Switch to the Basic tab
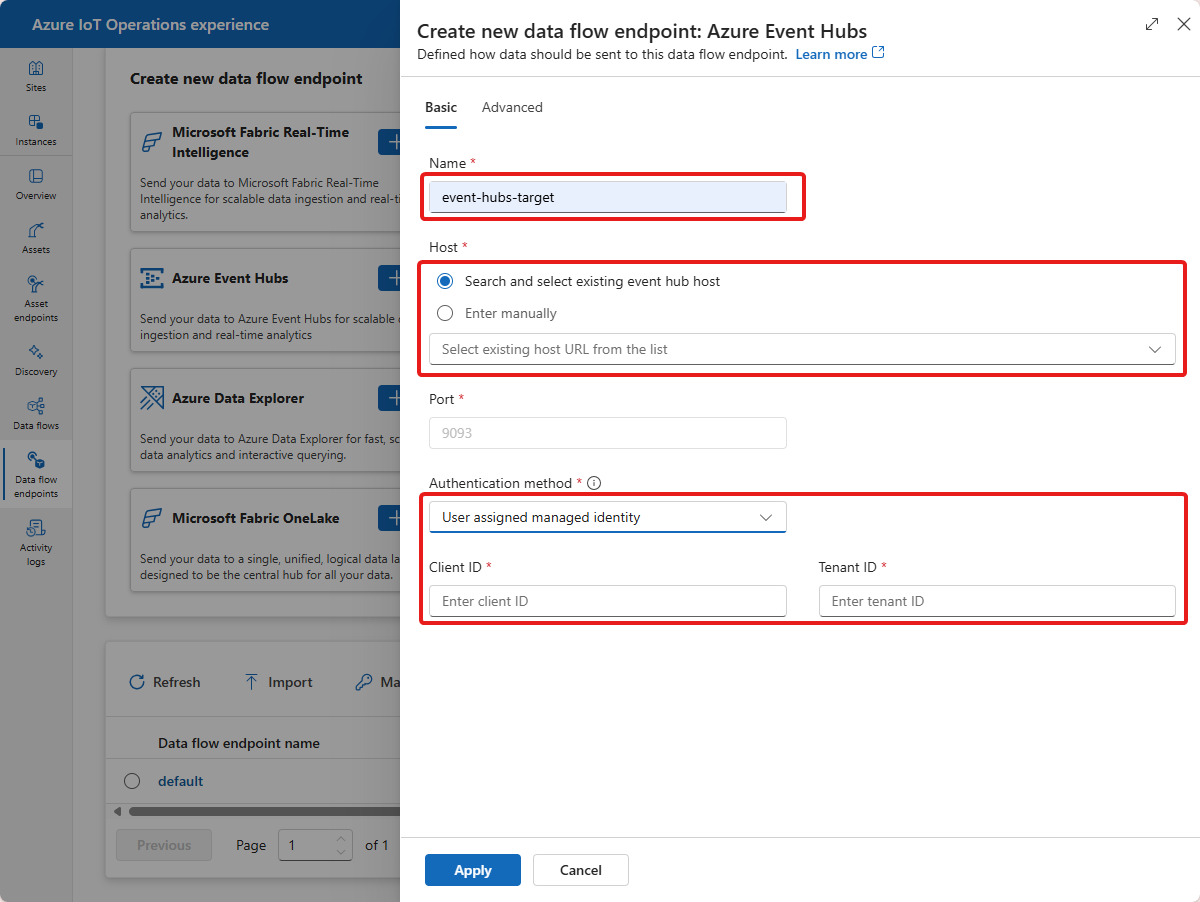1200x902 pixels. click(x=441, y=107)
